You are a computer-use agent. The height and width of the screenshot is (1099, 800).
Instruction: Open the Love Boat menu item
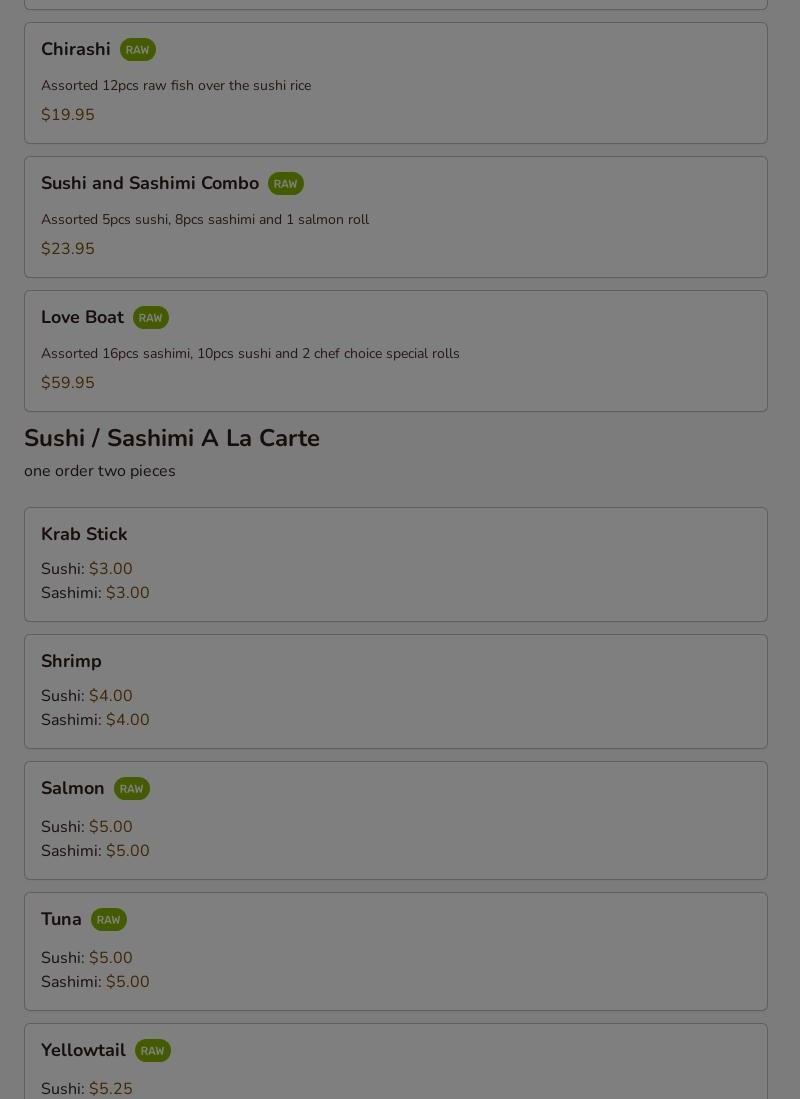coord(396,351)
